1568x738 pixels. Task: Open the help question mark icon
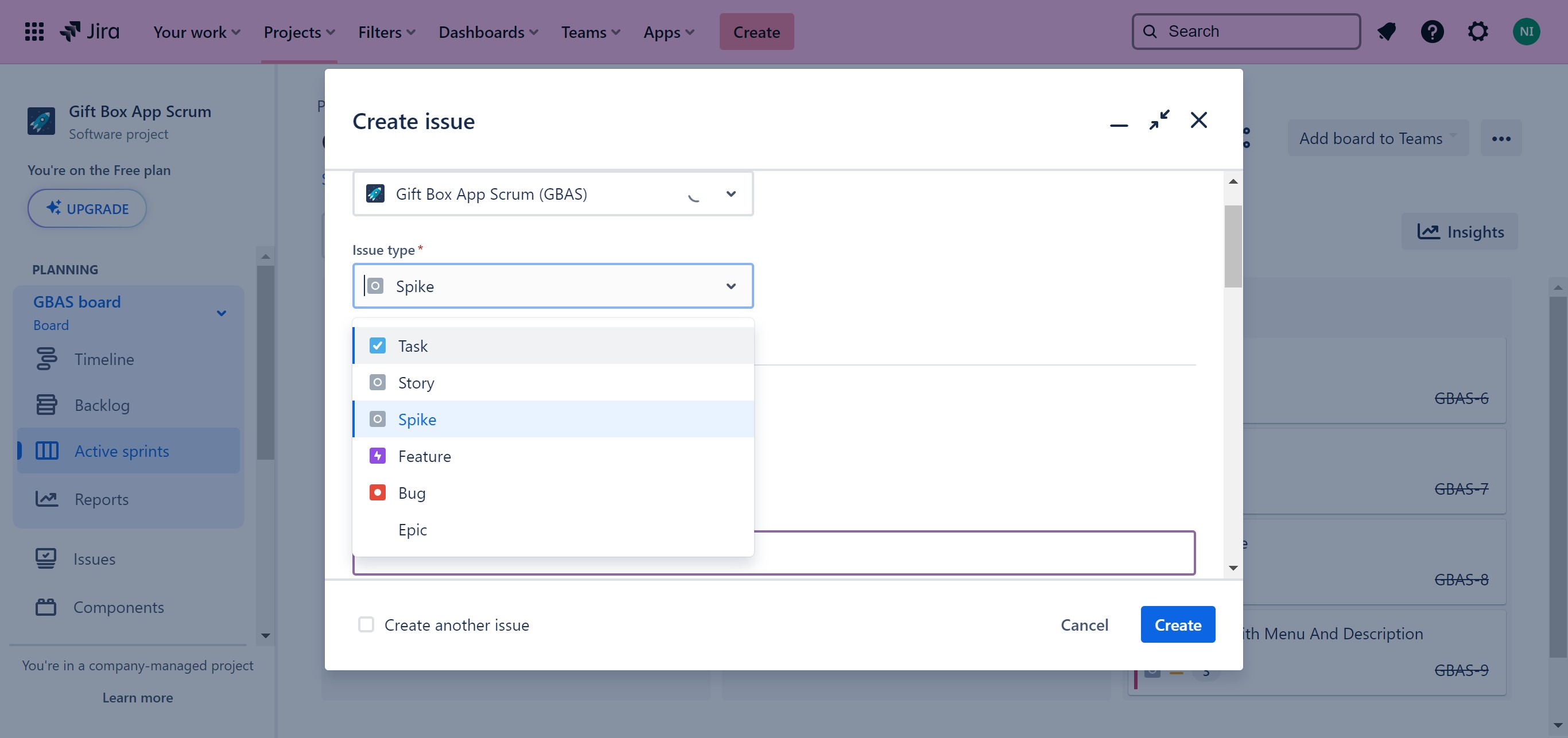pos(1431,32)
